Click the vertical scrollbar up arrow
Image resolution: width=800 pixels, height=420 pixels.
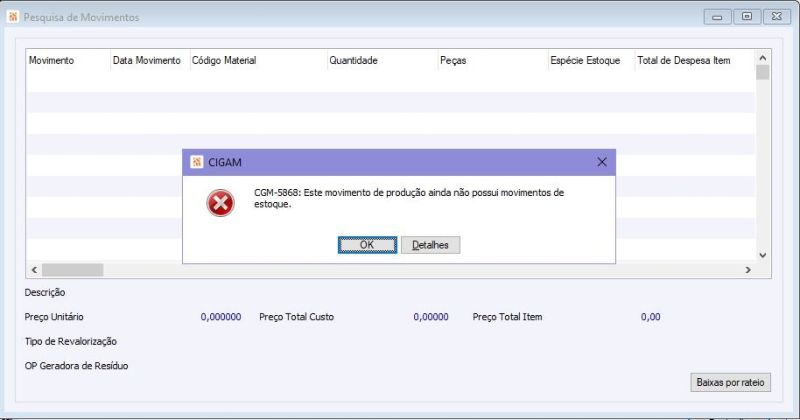pyautogui.click(x=763, y=58)
